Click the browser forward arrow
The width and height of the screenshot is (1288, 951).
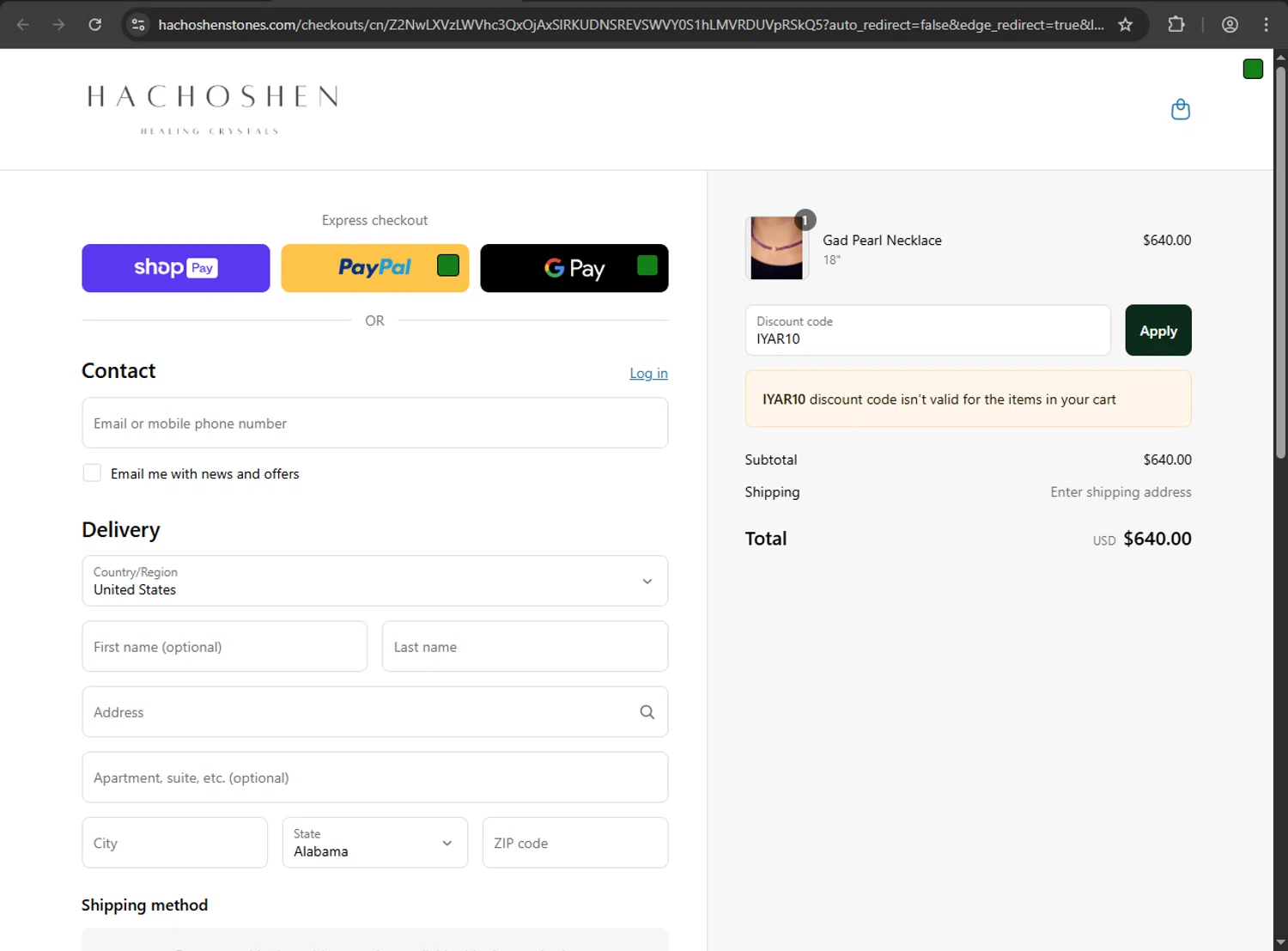point(58,24)
